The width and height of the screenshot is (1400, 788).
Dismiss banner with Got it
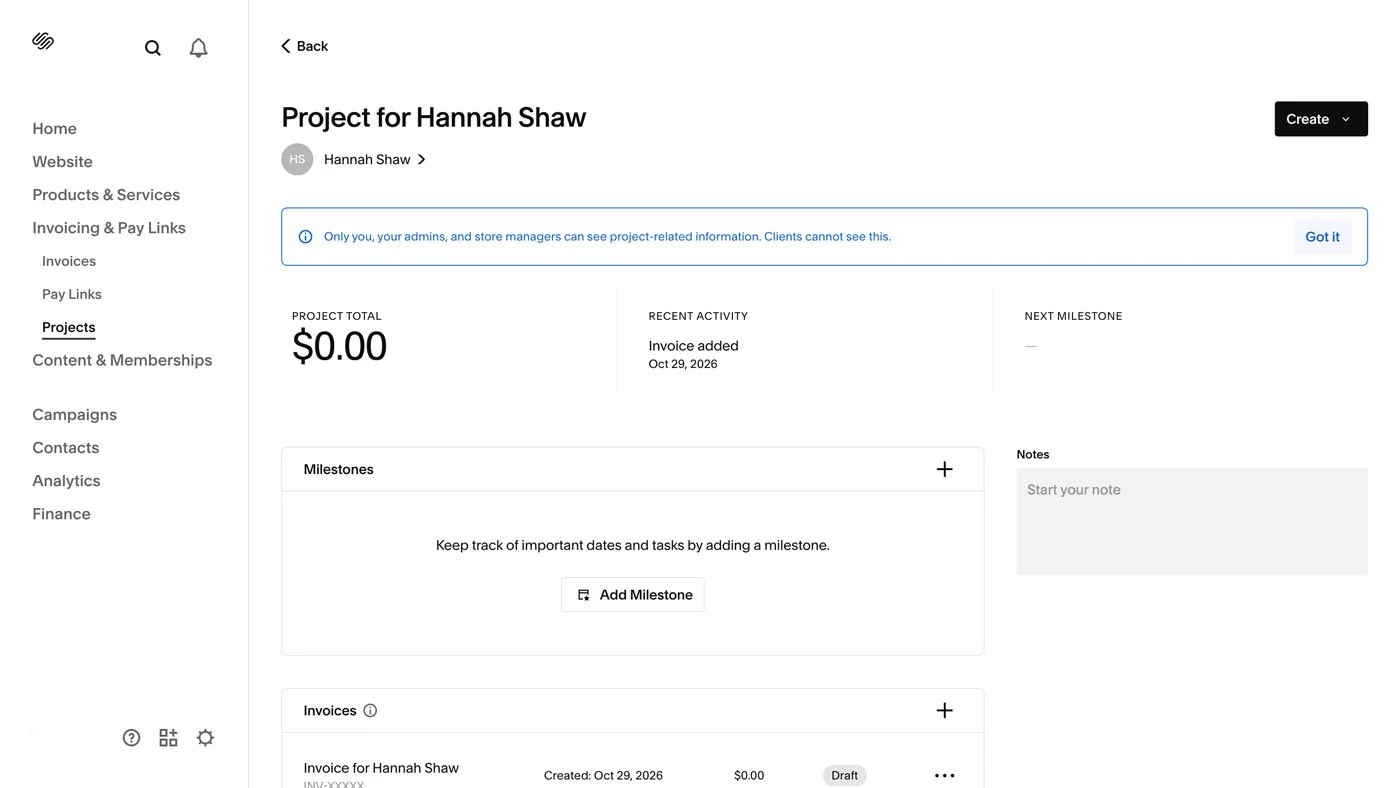[1322, 237]
